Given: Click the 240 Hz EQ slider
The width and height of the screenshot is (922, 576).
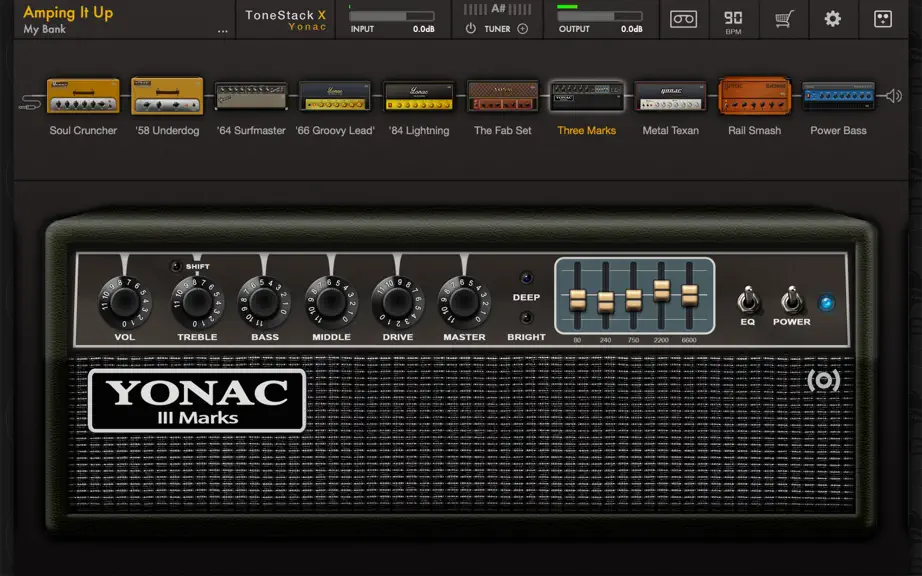Looking at the screenshot, I should click(606, 302).
